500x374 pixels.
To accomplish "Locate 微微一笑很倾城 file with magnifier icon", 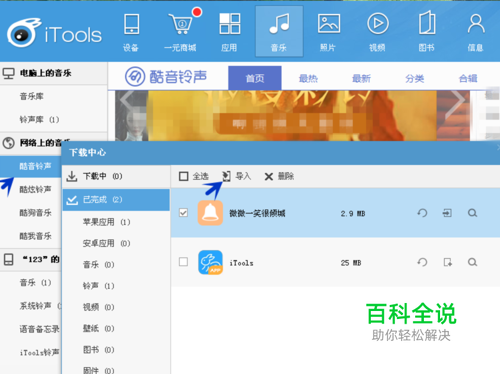I will coord(472,213).
